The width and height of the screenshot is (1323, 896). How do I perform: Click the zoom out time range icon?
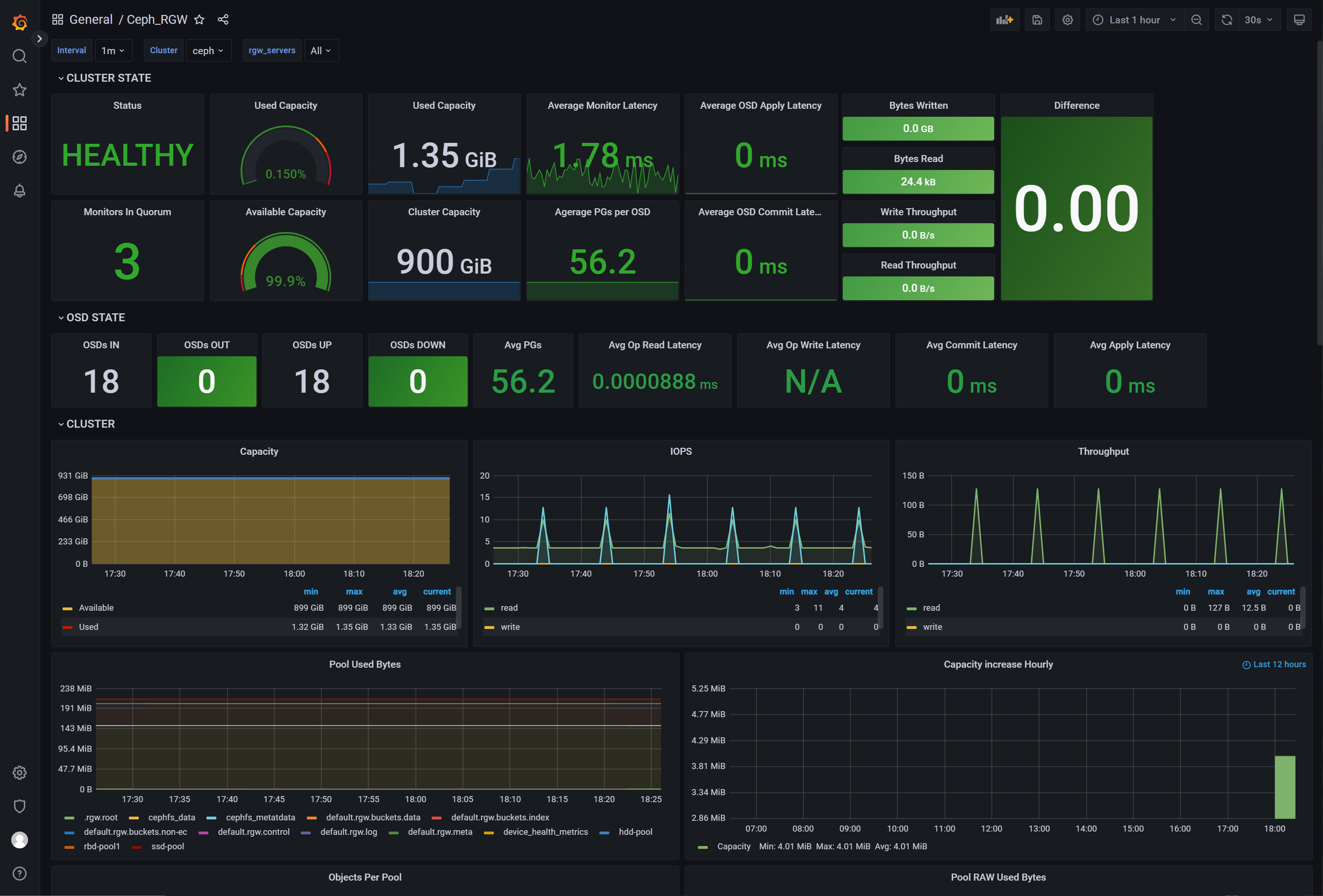(1196, 20)
